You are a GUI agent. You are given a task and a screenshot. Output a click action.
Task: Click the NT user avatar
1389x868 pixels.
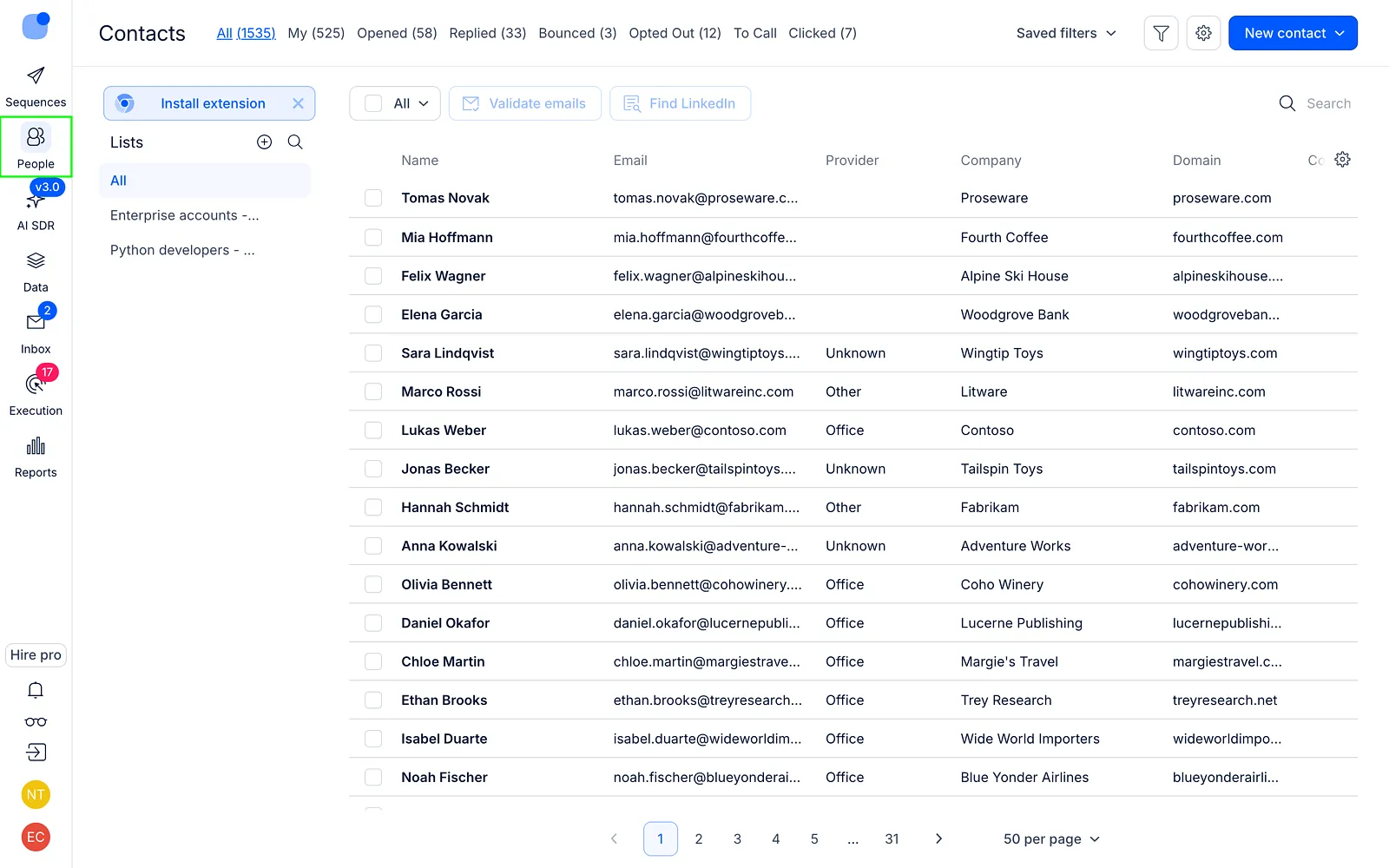[36, 794]
